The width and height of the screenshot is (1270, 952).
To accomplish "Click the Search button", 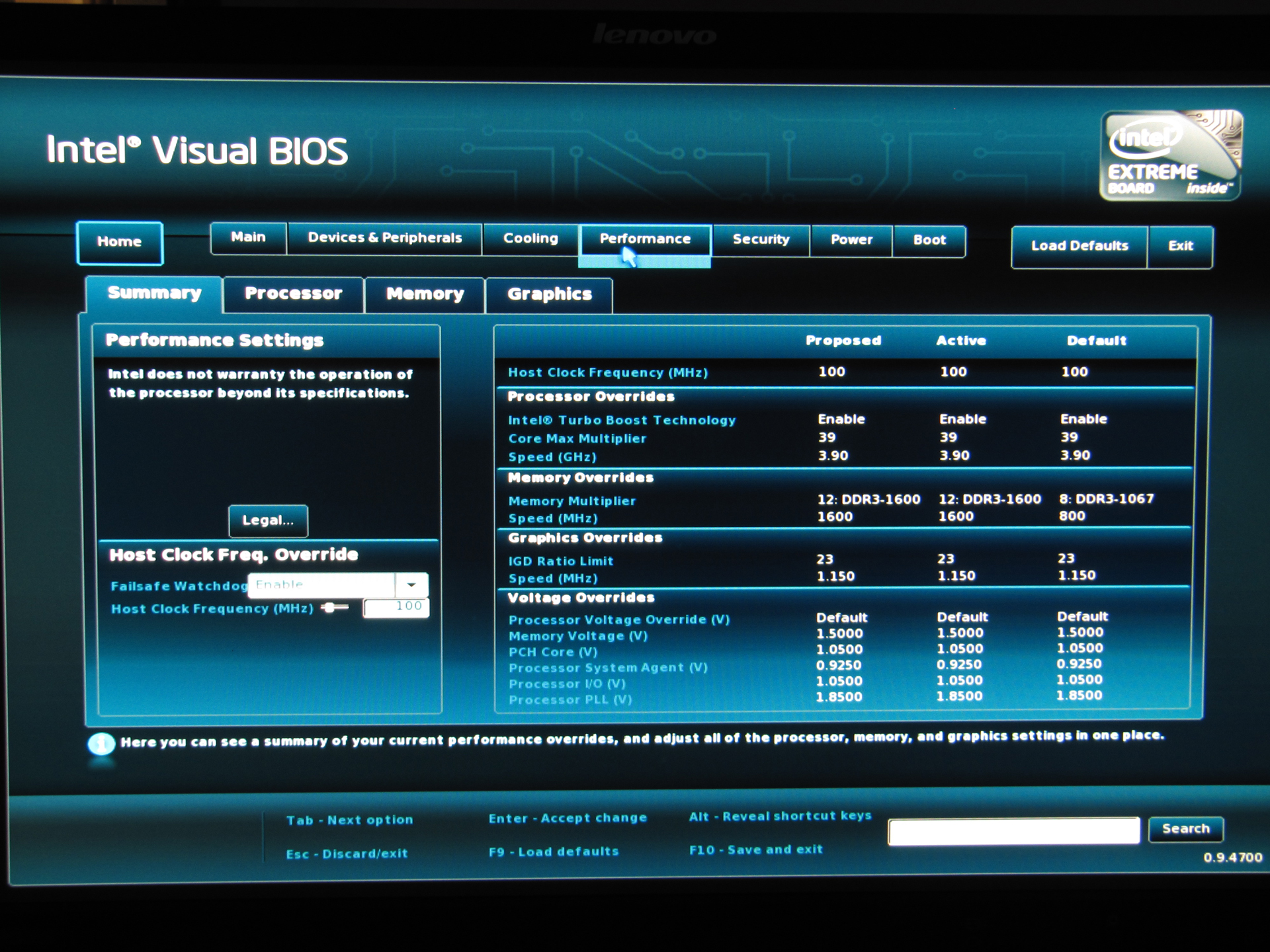I will click(x=1185, y=829).
